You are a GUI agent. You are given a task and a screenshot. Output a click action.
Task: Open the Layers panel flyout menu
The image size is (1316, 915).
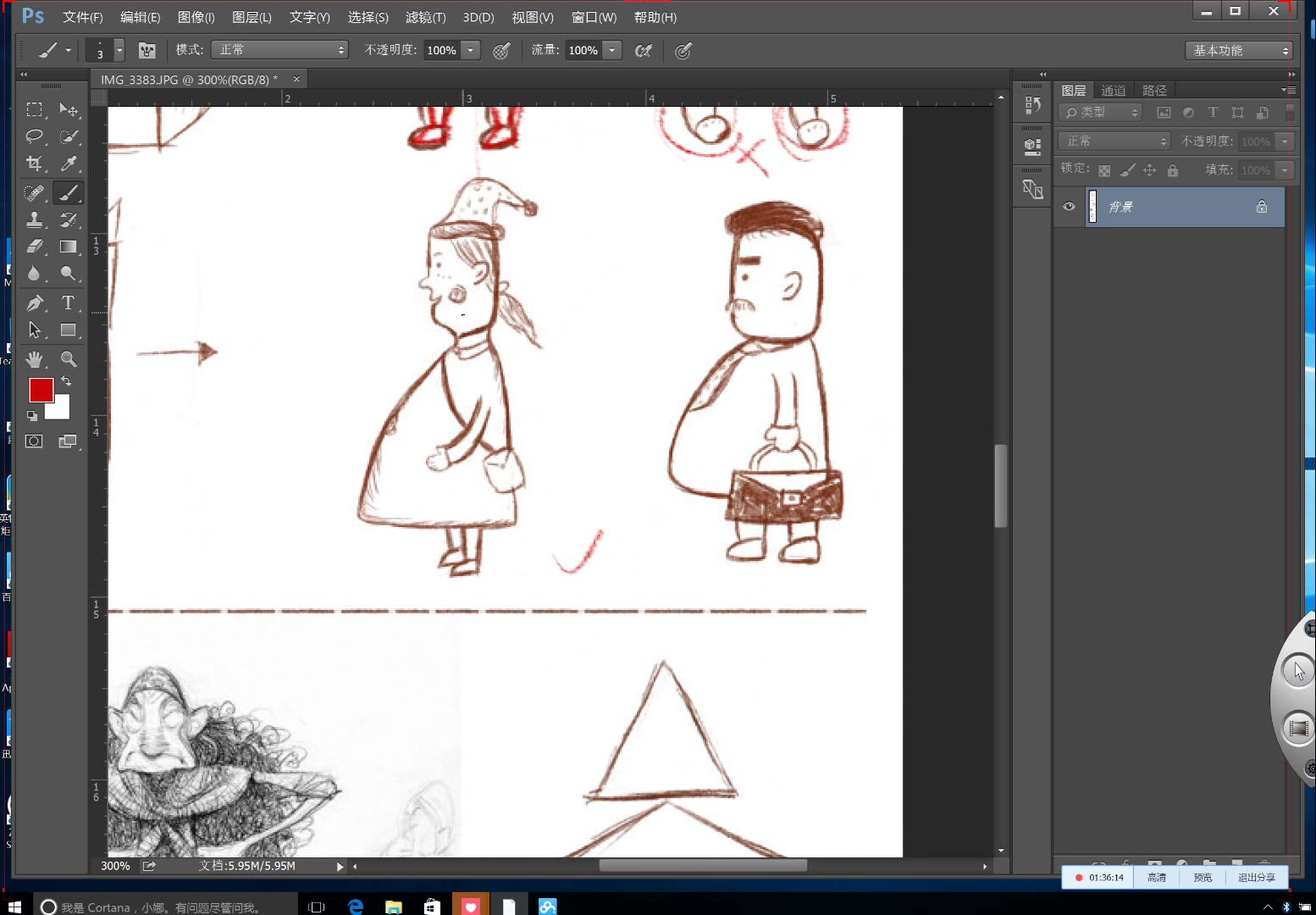1289,90
